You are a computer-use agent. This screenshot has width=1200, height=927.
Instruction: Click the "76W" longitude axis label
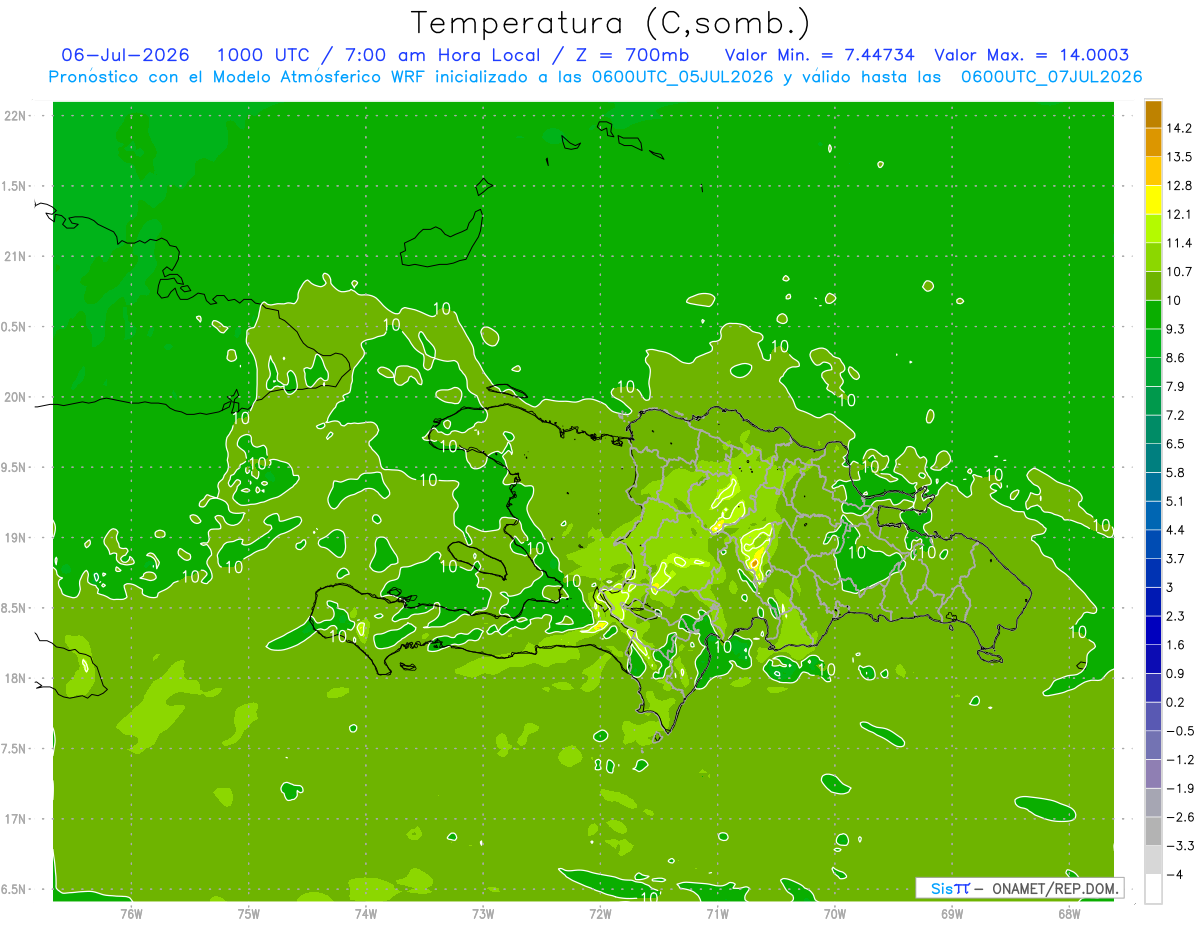[131, 914]
